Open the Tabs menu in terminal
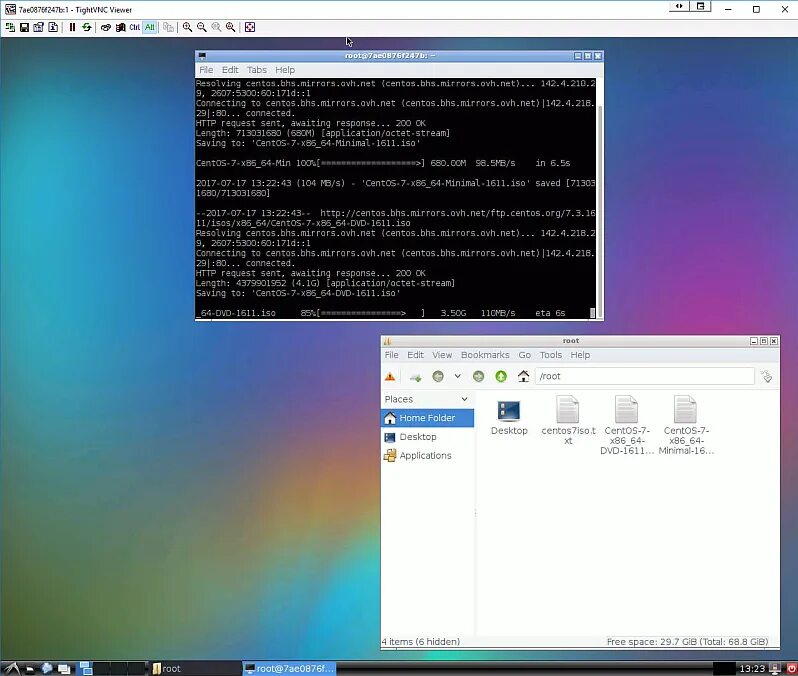Image resolution: width=798 pixels, height=676 pixels. 256,70
